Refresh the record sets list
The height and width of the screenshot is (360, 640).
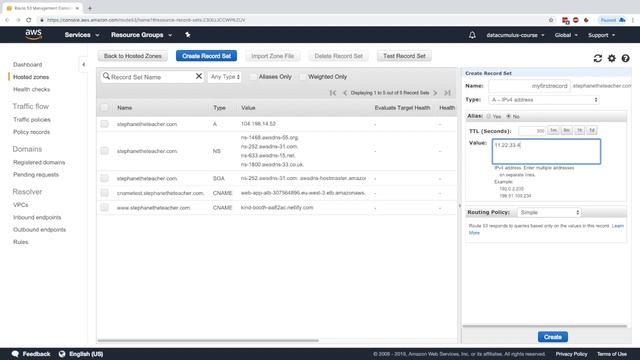(598, 58)
